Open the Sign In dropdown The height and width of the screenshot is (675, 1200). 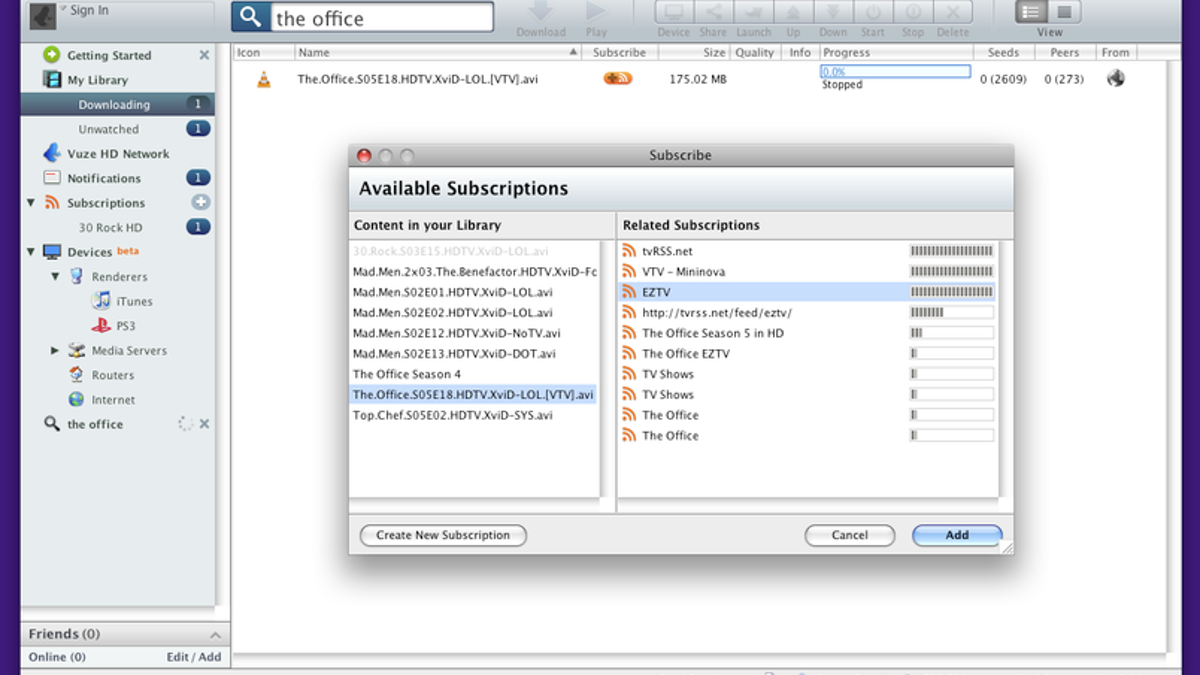coord(86,11)
